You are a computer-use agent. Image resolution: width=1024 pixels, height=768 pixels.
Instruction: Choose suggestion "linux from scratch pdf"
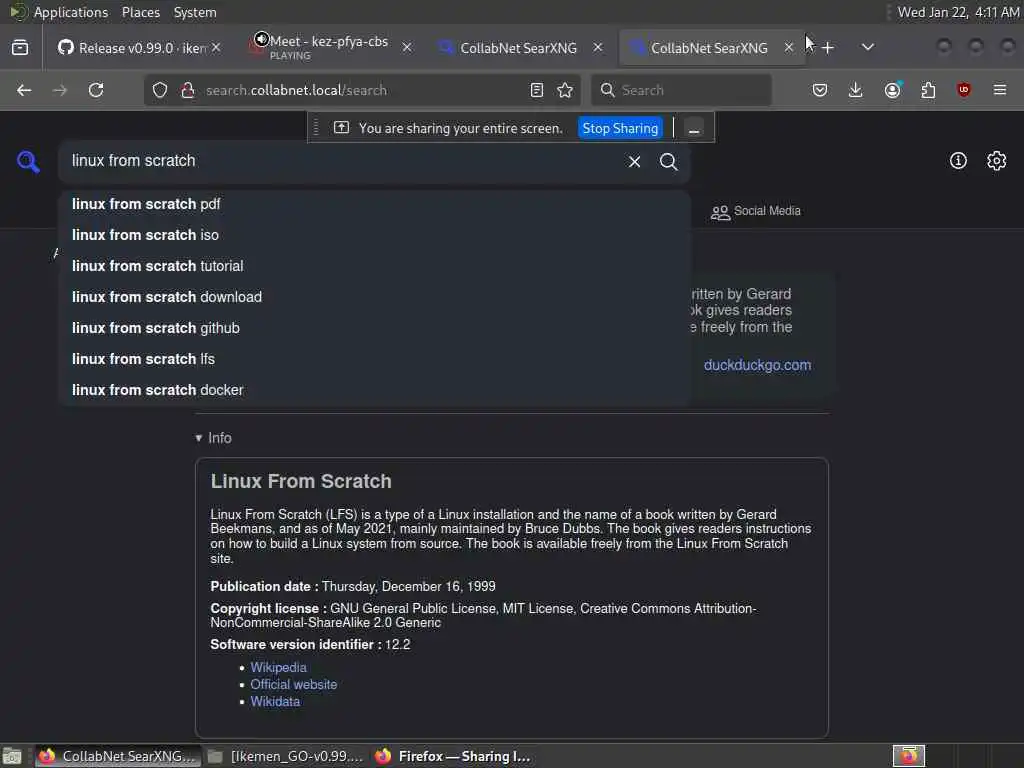(375, 204)
